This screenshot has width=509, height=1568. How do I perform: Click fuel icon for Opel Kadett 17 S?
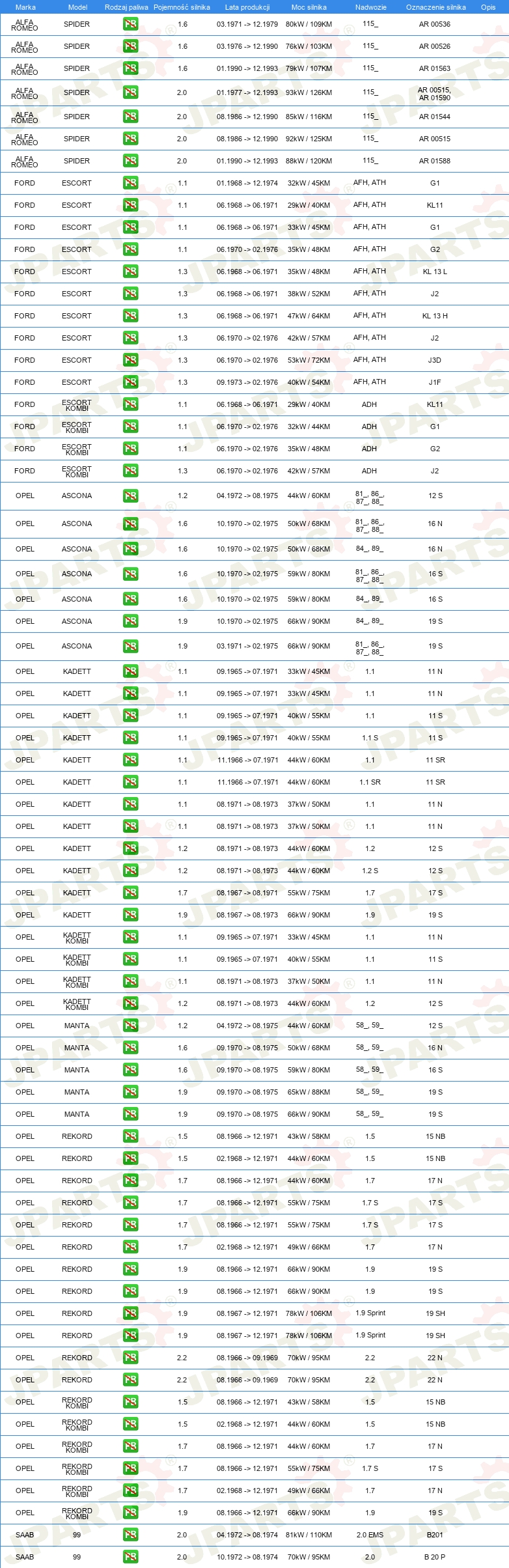130,893
